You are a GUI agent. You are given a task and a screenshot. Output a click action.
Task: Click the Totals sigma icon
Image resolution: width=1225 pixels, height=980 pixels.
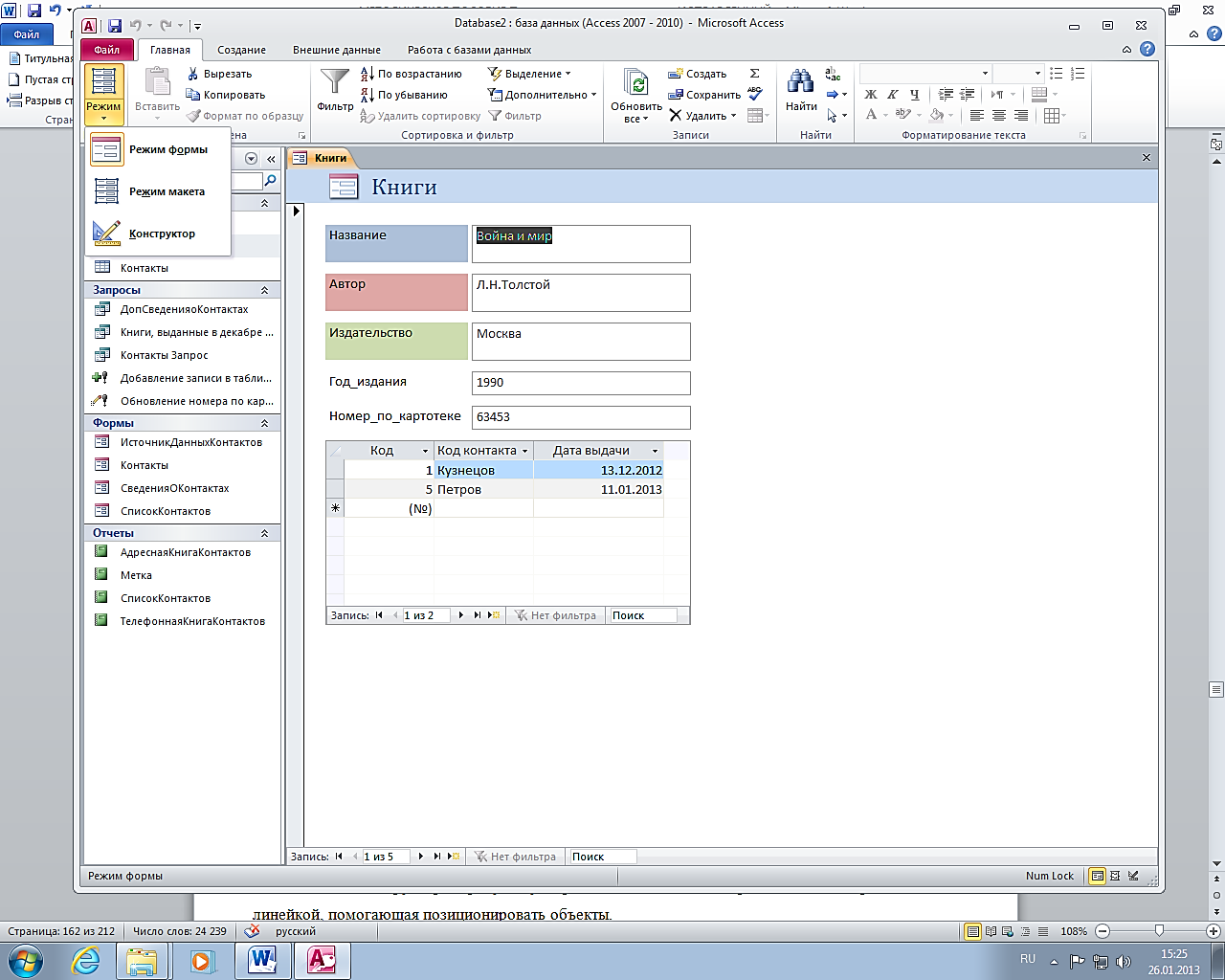click(x=755, y=74)
